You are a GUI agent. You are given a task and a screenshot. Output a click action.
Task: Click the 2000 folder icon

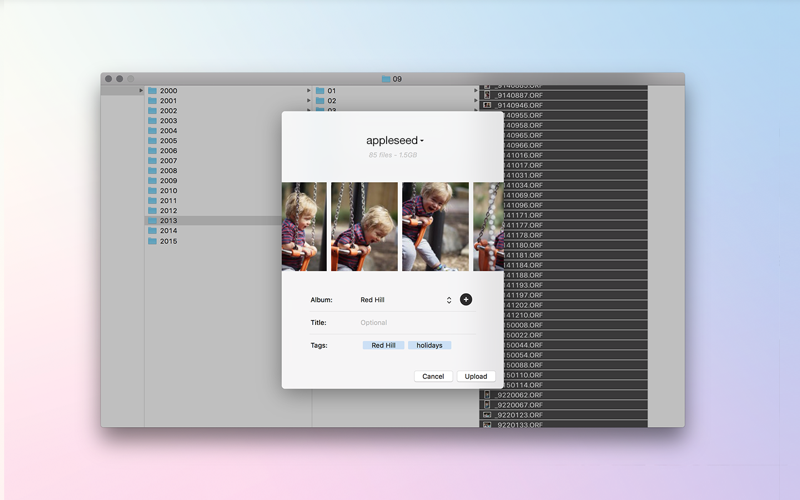[152, 91]
